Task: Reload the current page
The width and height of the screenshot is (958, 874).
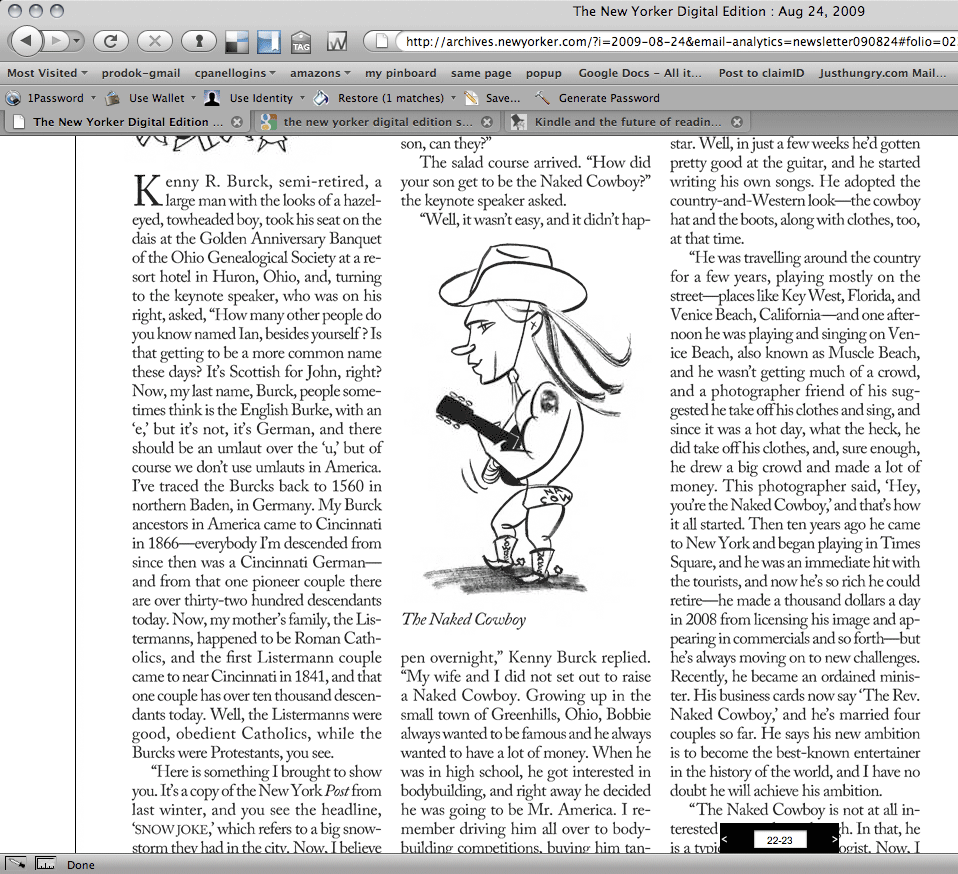Action: [111, 41]
